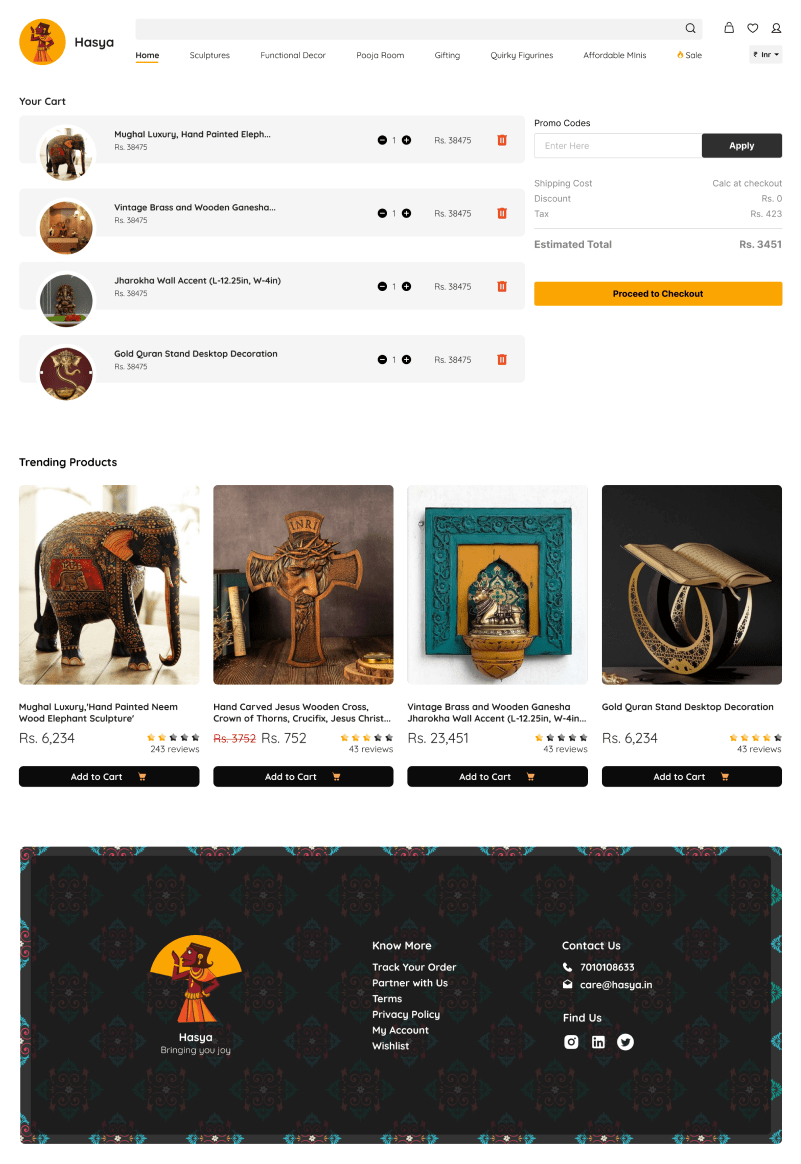Open the Pooja Room category
Screen dimensions: 801x1164
(380, 56)
